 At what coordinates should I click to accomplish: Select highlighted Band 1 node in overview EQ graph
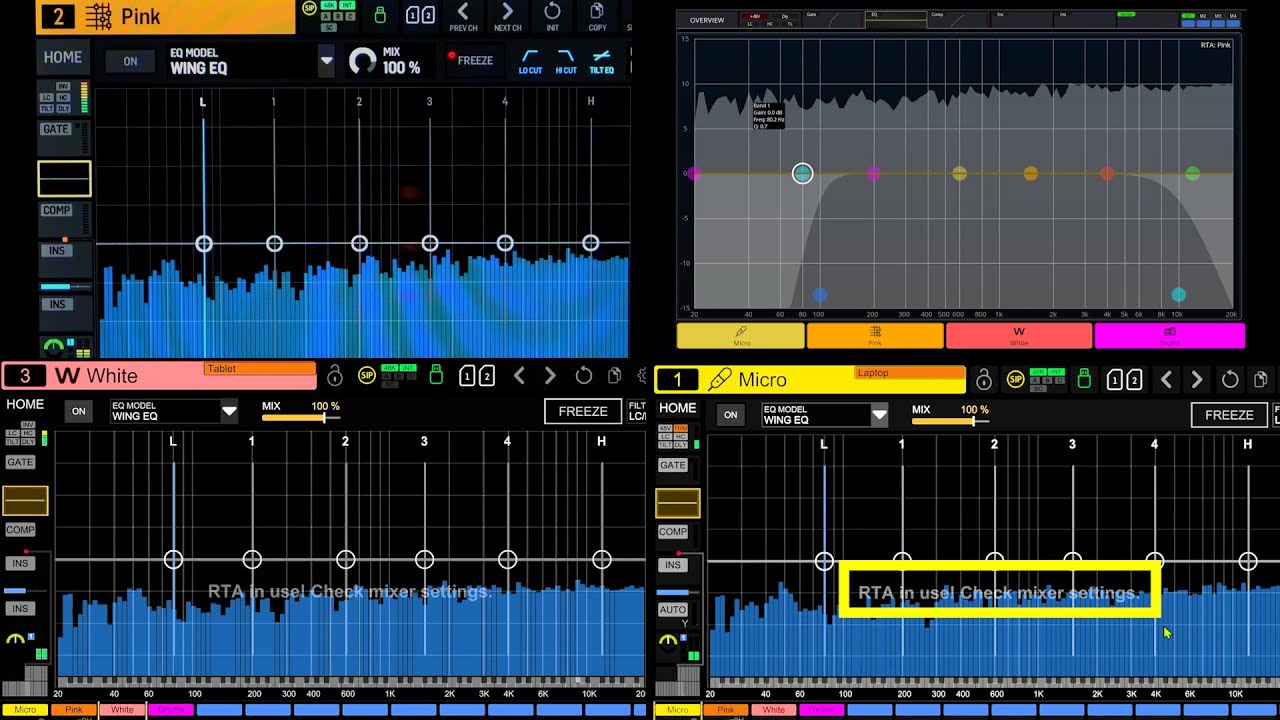click(802, 174)
